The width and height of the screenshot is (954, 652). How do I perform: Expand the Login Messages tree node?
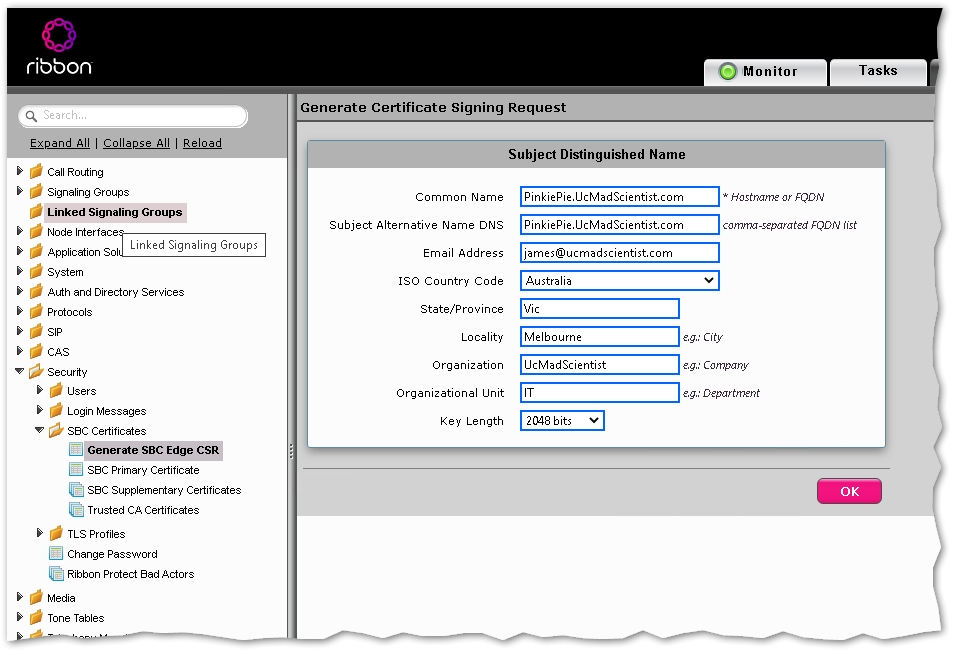40,410
